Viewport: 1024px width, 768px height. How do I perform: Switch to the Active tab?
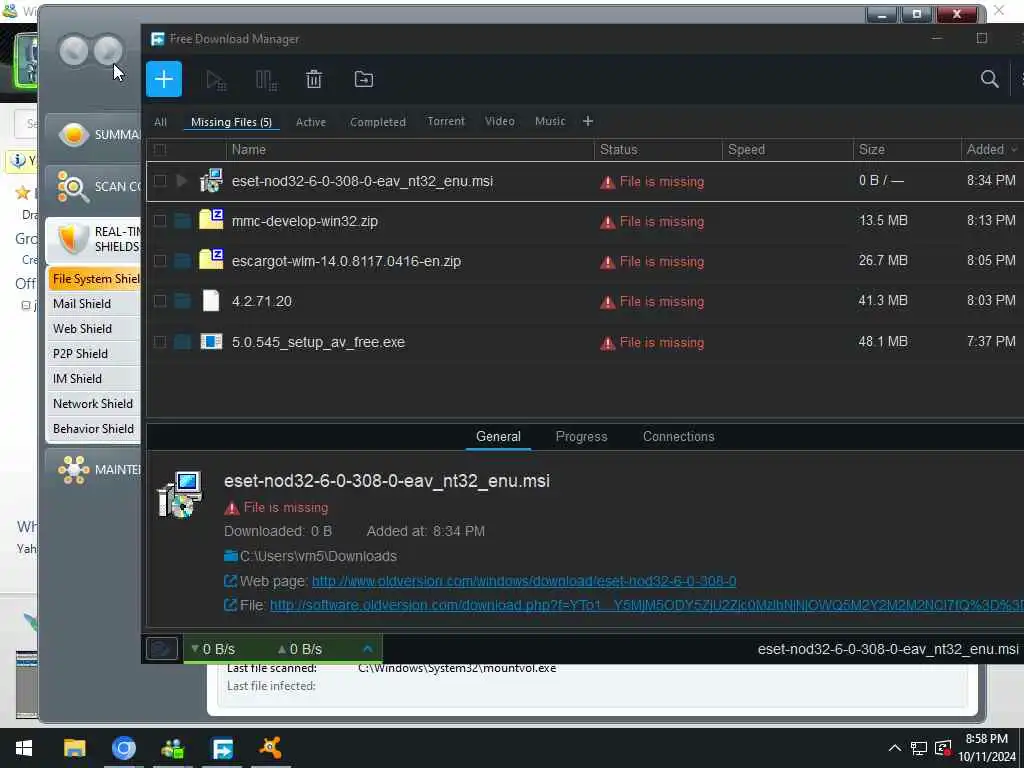coord(311,122)
